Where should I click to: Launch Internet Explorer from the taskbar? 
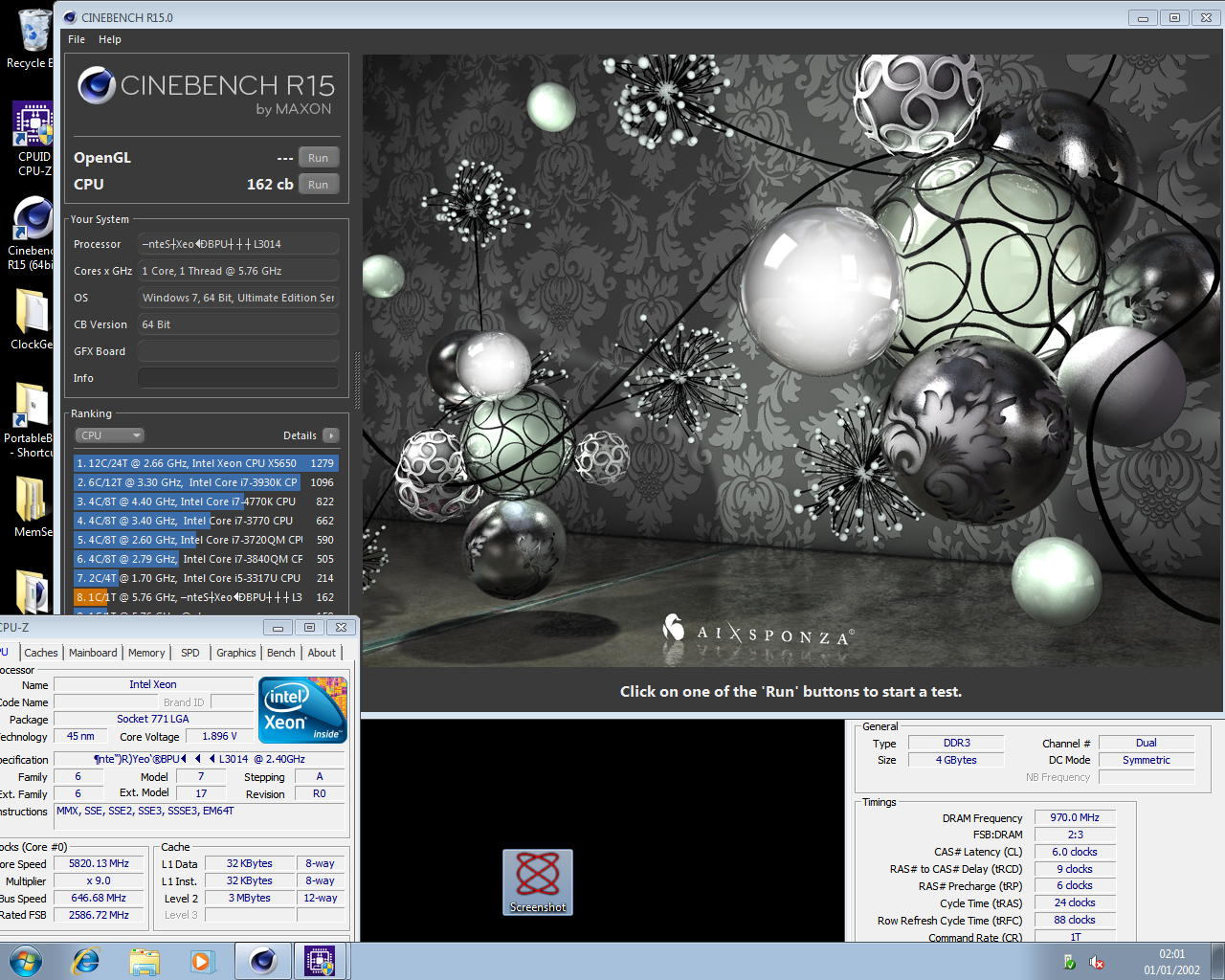(x=86, y=961)
